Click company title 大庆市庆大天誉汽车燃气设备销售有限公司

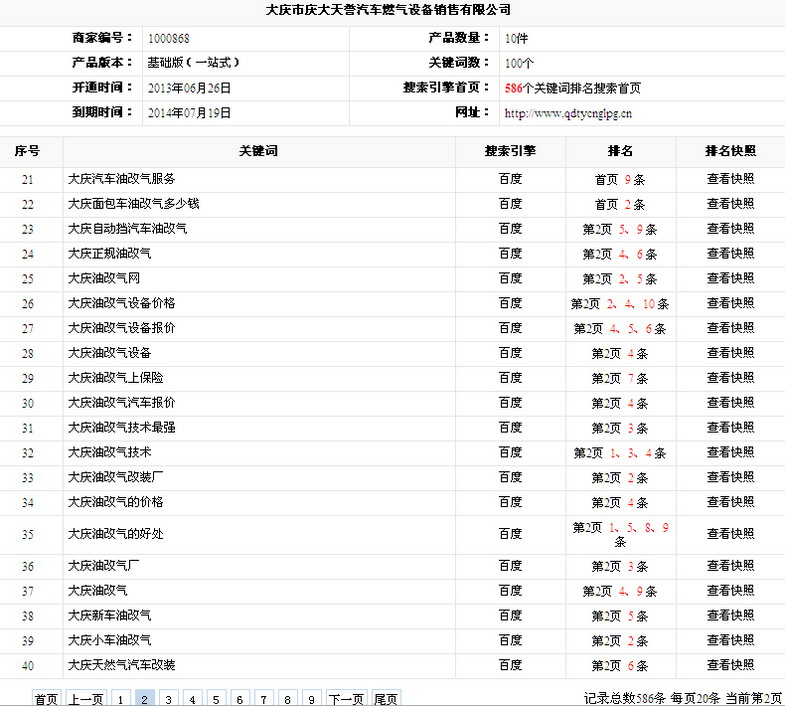388,10
